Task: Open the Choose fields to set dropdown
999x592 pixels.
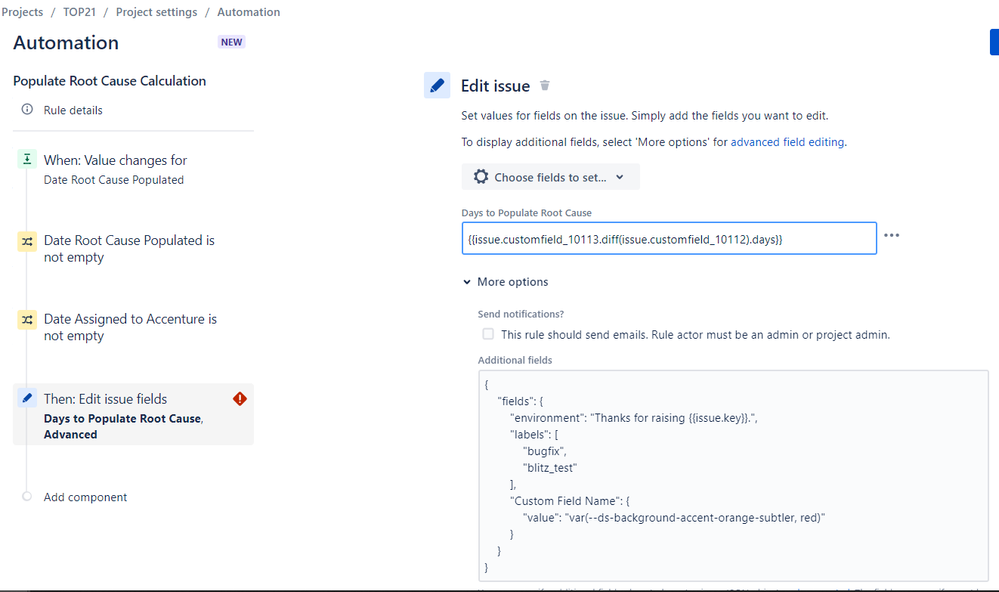Action: (550, 177)
